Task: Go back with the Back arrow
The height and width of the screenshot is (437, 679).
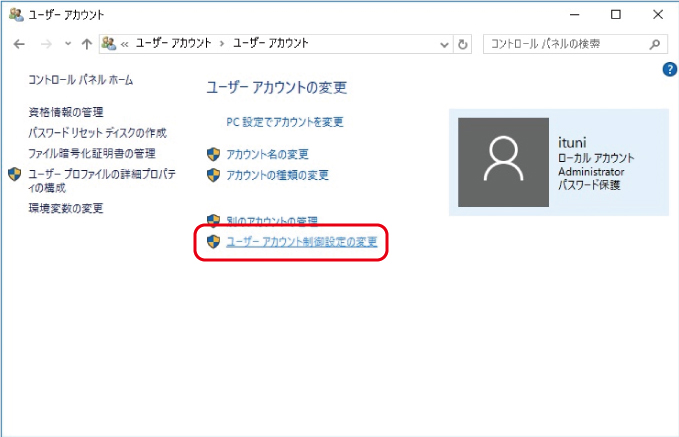Action: [x=19, y=44]
